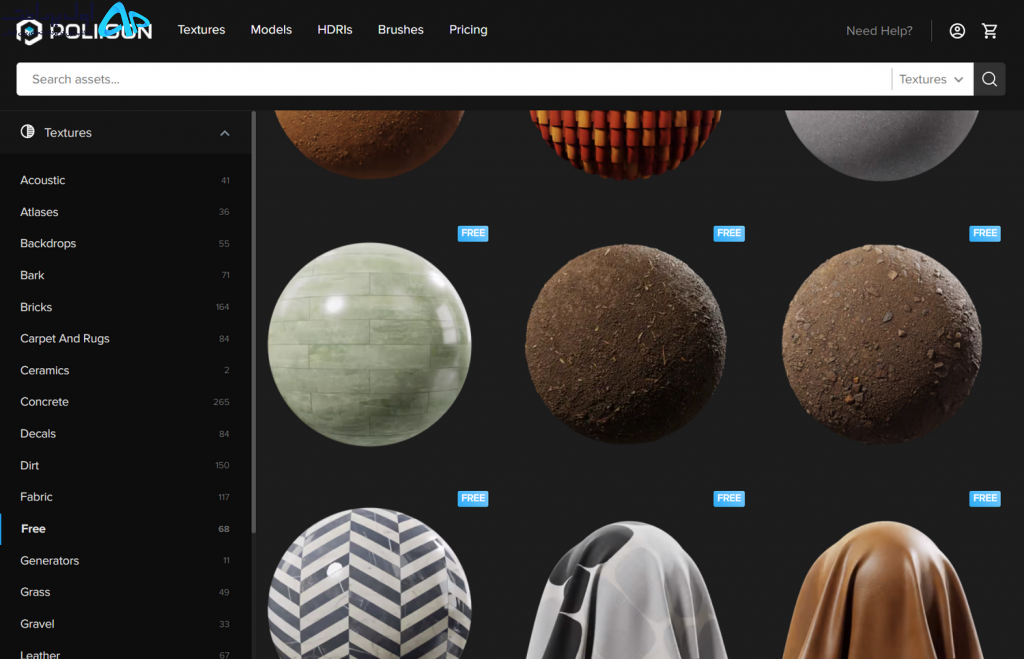Image resolution: width=1024 pixels, height=659 pixels.
Task: Collapse the Textures sidebar section
Action: (x=225, y=133)
